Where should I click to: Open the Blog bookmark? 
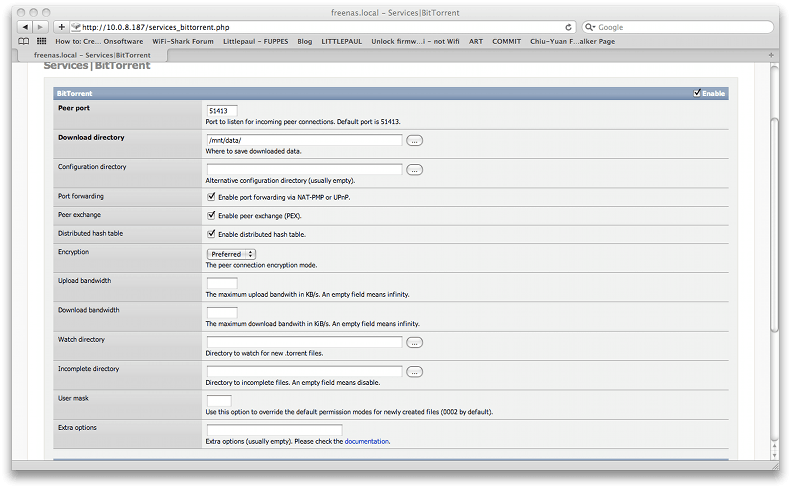pyautogui.click(x=305, y=41)
